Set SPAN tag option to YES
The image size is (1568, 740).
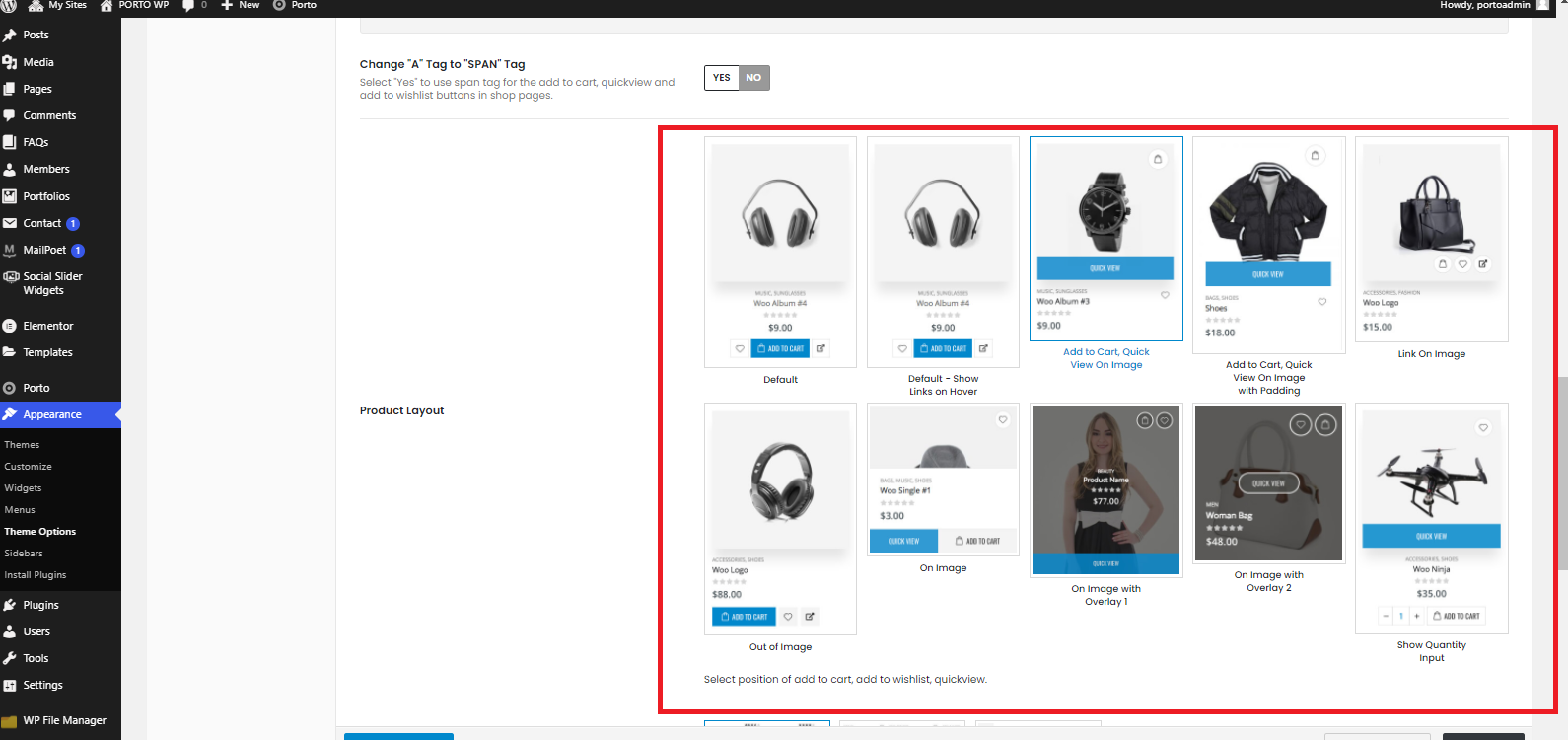tap(722, 78)
